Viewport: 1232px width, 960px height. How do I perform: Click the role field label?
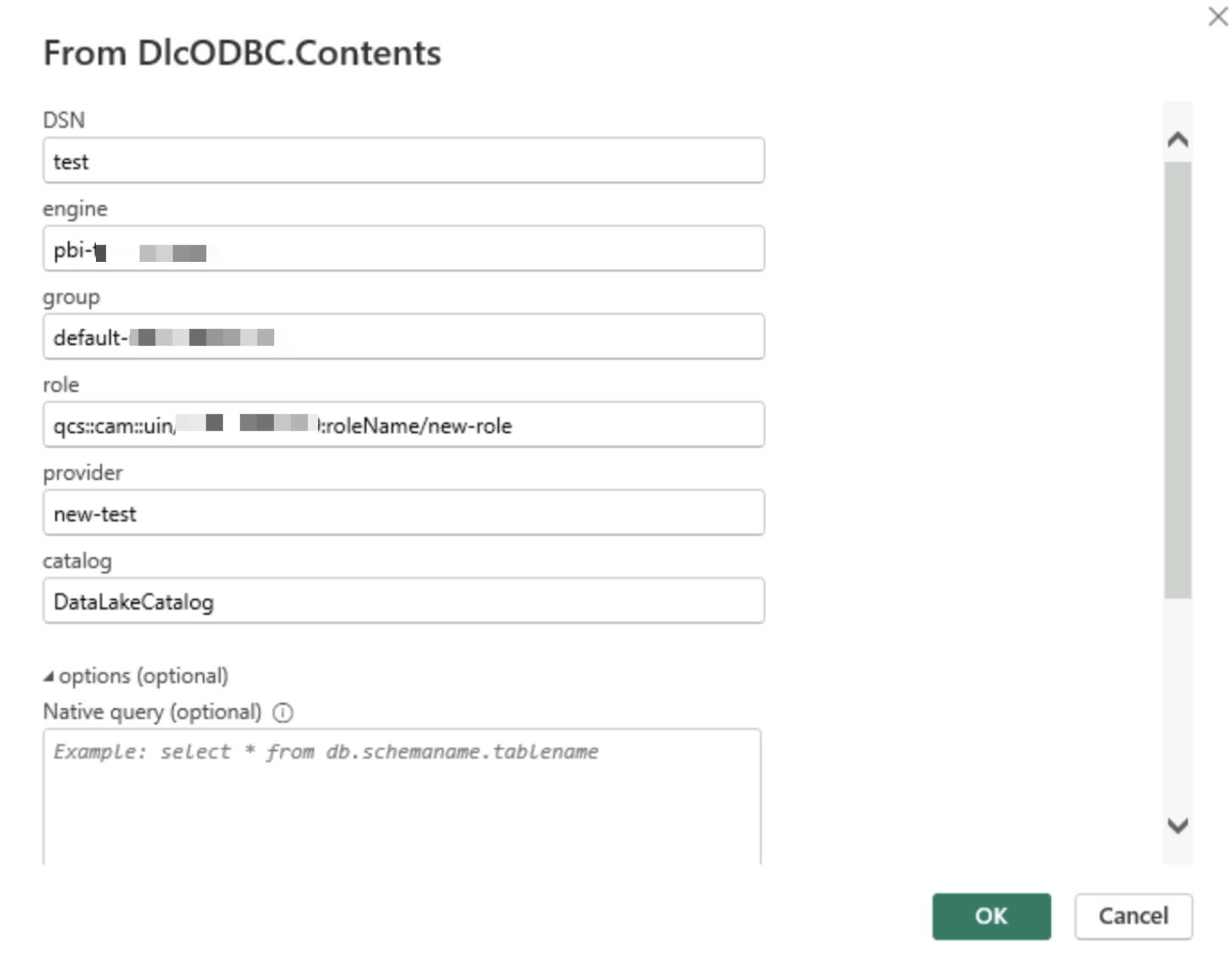[61, 385]
